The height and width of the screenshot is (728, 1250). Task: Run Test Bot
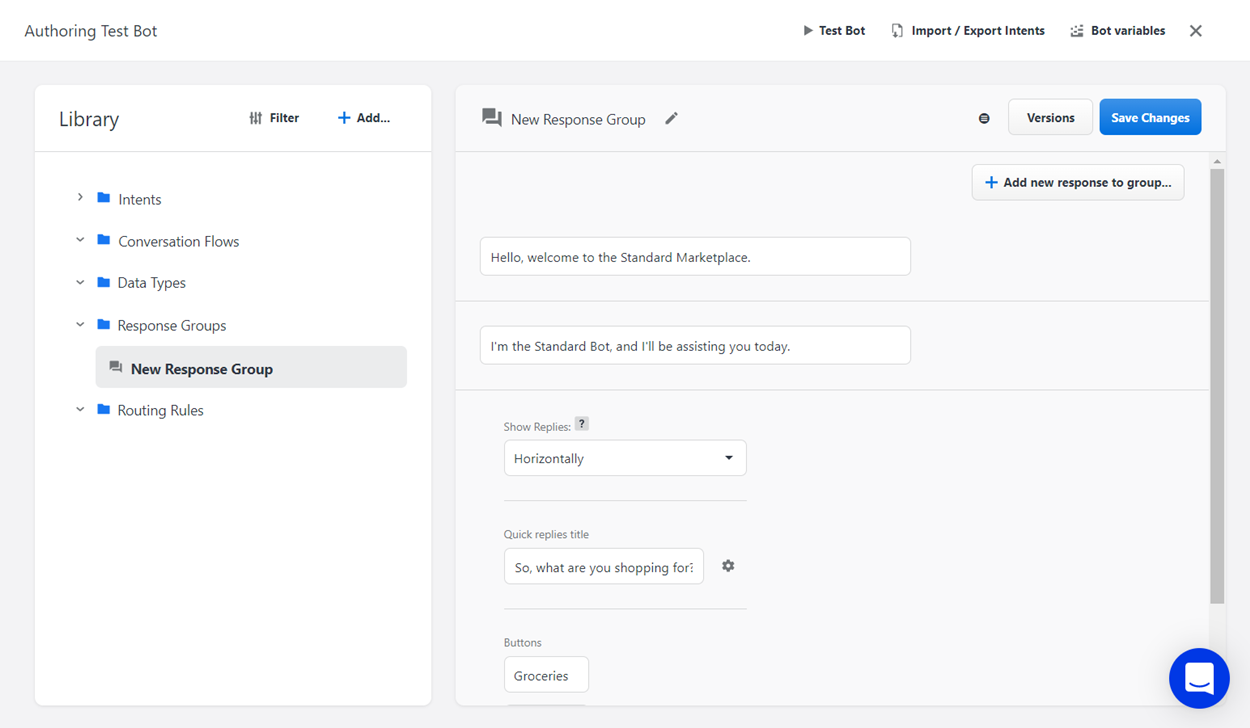pos(834,31)
